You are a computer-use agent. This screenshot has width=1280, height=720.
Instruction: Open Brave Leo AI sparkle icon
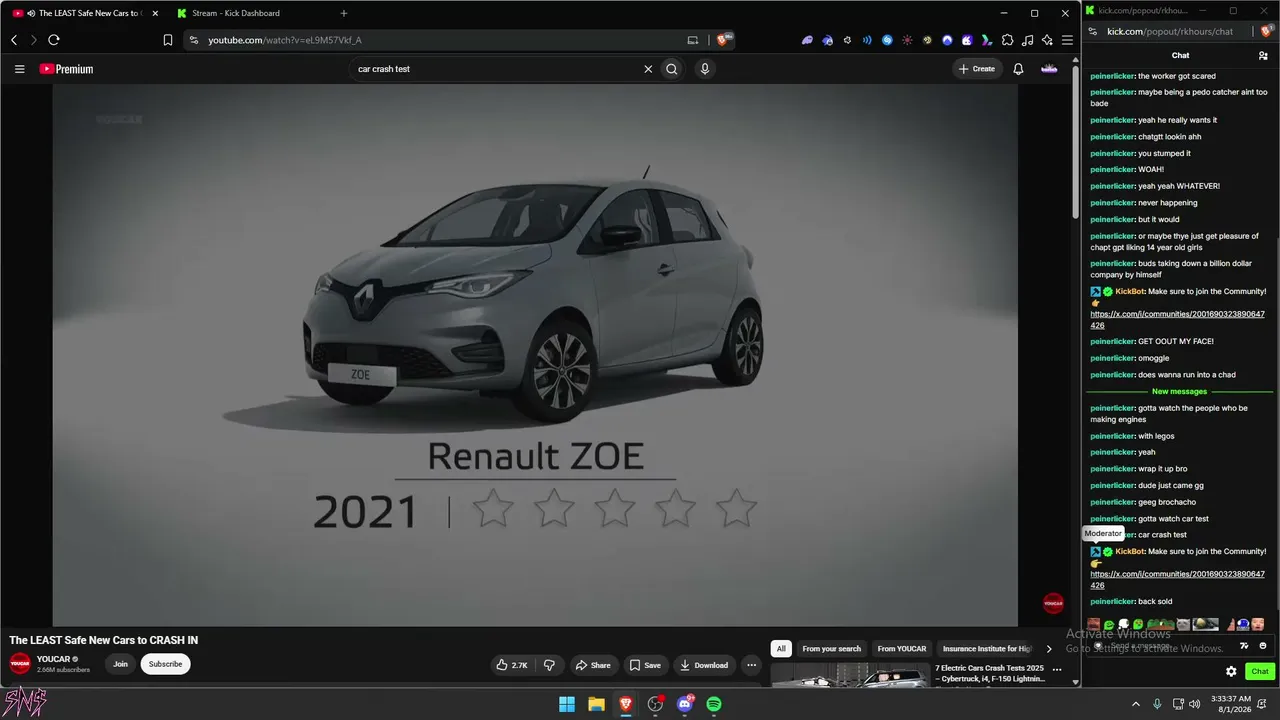point(1047,40)
